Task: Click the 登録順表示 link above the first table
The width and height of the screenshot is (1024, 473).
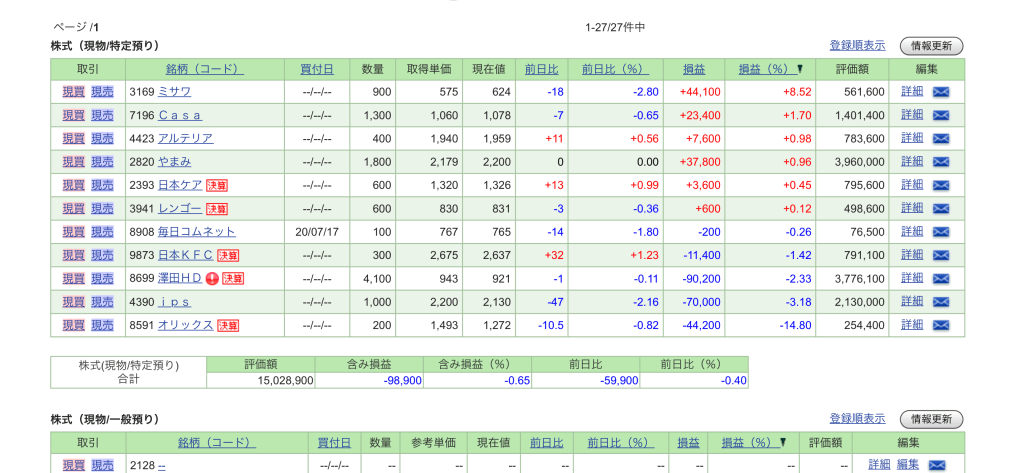Action: pyautogui.click(x=857, y=45)
